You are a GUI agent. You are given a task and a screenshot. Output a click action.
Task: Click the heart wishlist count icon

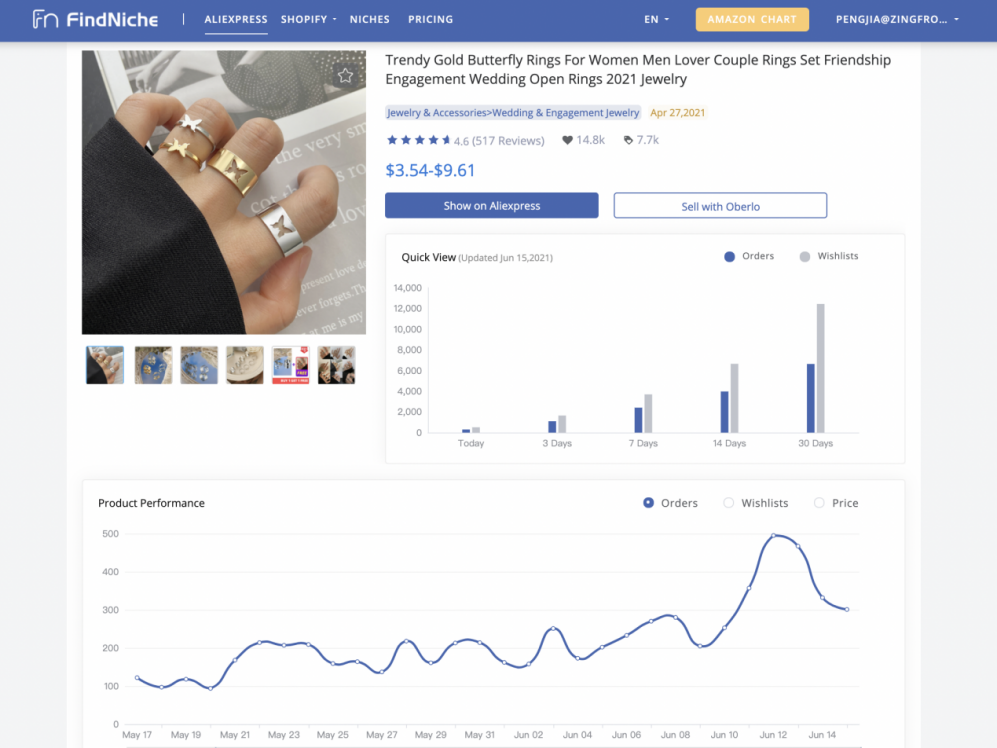point(567,140)
